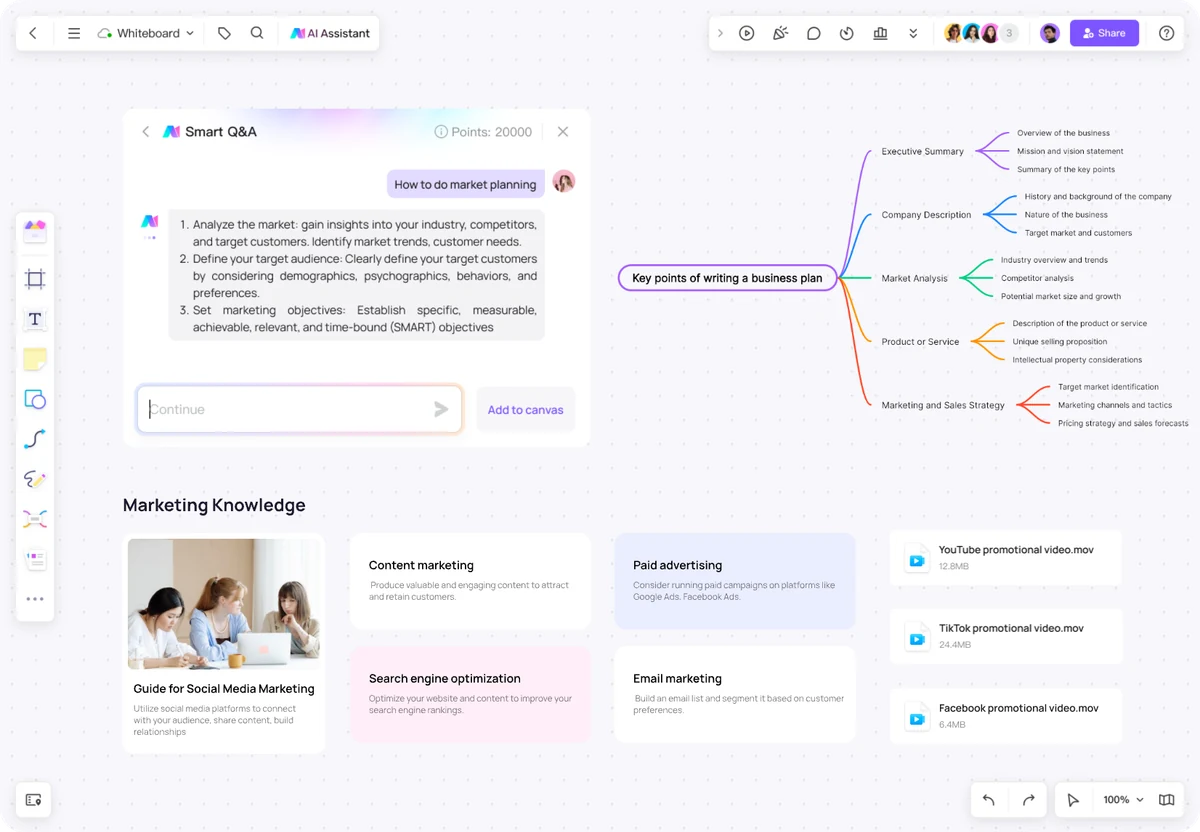Viewport: 1200px width, 832px height.
Task: Select the Executive Summary node
Action: pos(922,151)
